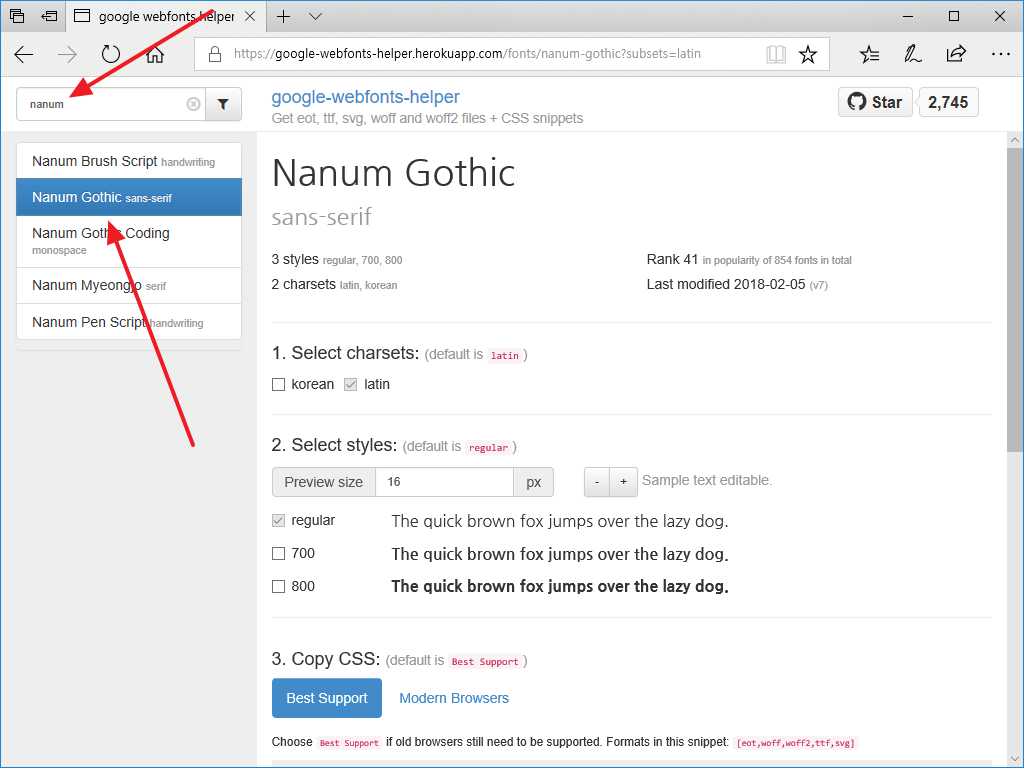Click the Preview size label
Viewport: 1024px width, 768px height.
point(324,482)
